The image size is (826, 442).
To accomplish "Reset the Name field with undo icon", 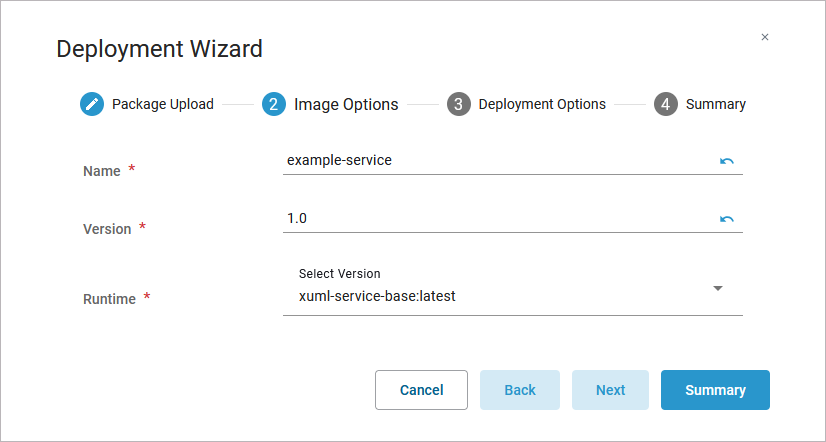I will click(727, 161).
